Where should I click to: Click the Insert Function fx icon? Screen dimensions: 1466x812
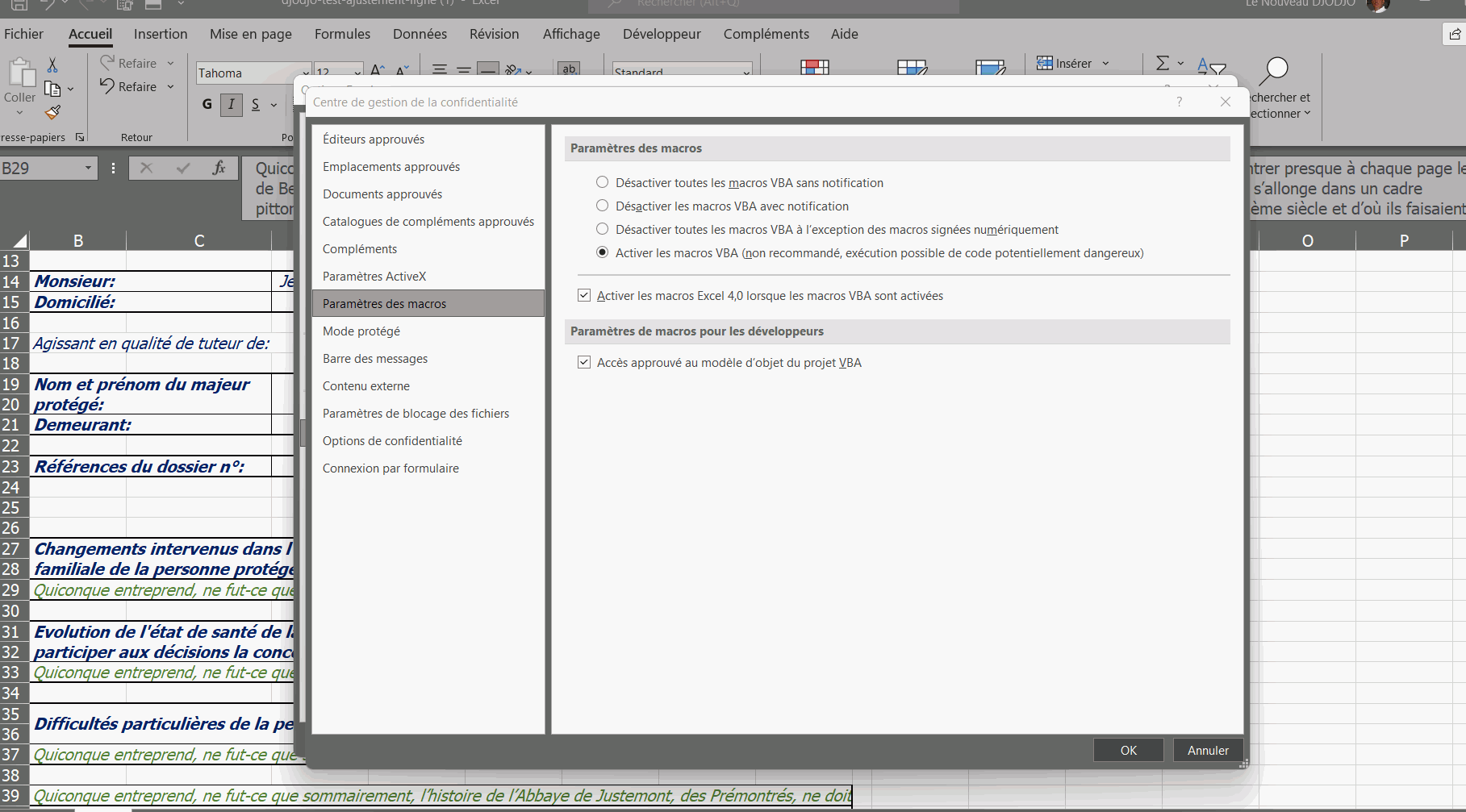(219, 168)
